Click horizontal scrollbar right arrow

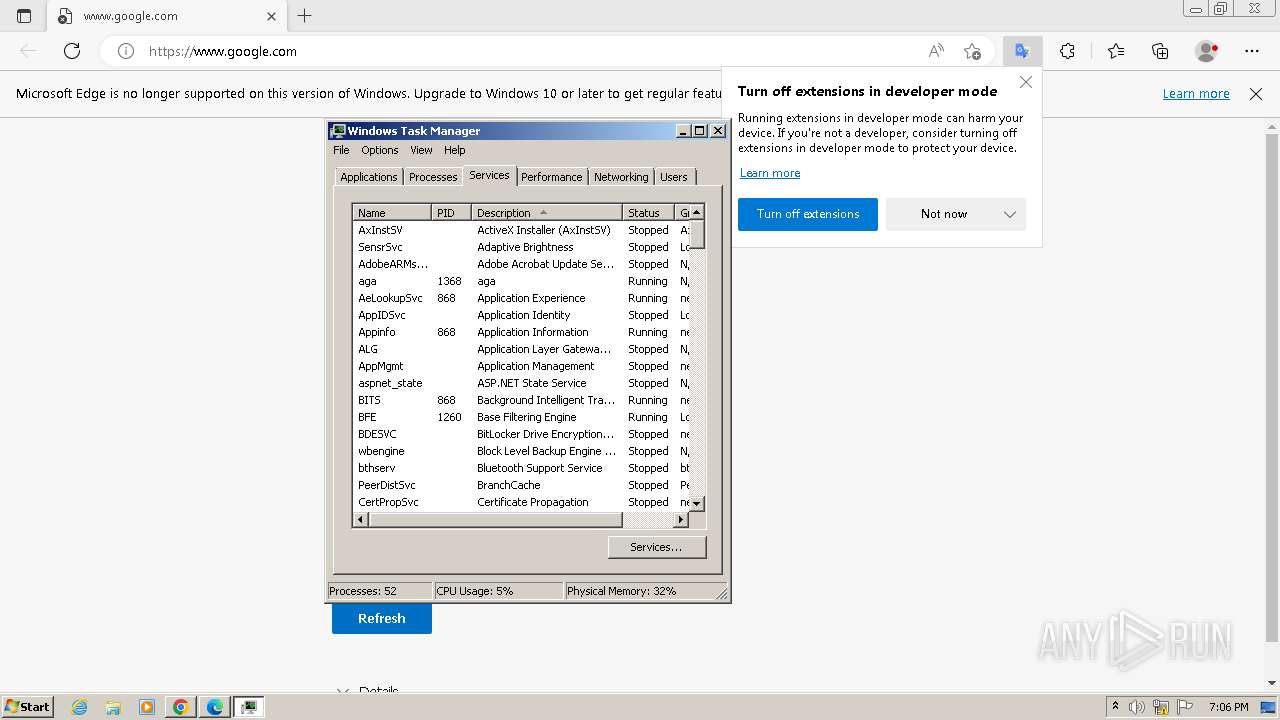[x=680, y=520]
